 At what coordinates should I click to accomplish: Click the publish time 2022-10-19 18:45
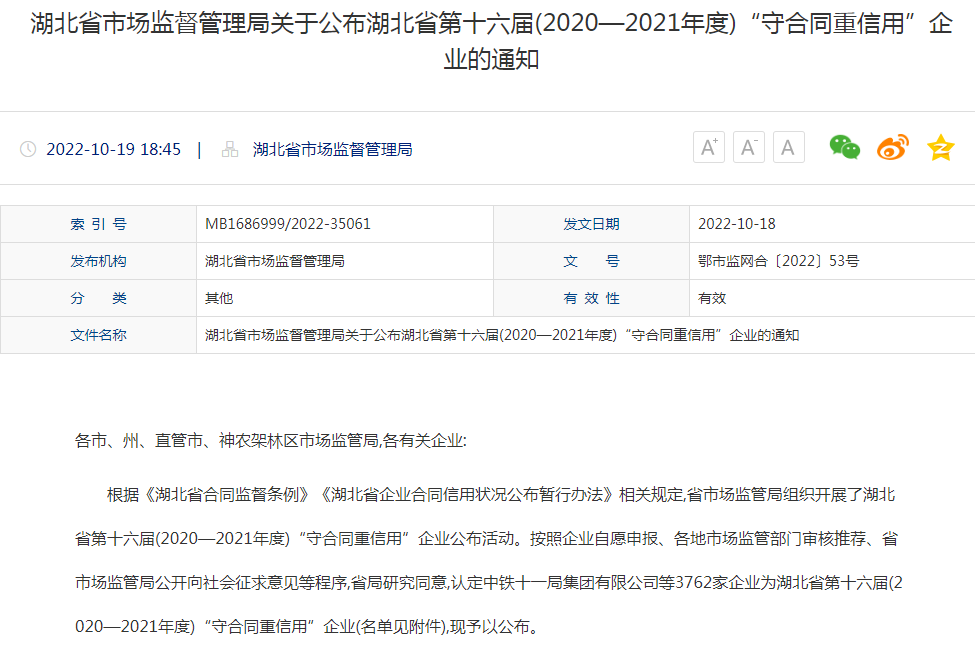pyautogui.click(x=114, y=149)
